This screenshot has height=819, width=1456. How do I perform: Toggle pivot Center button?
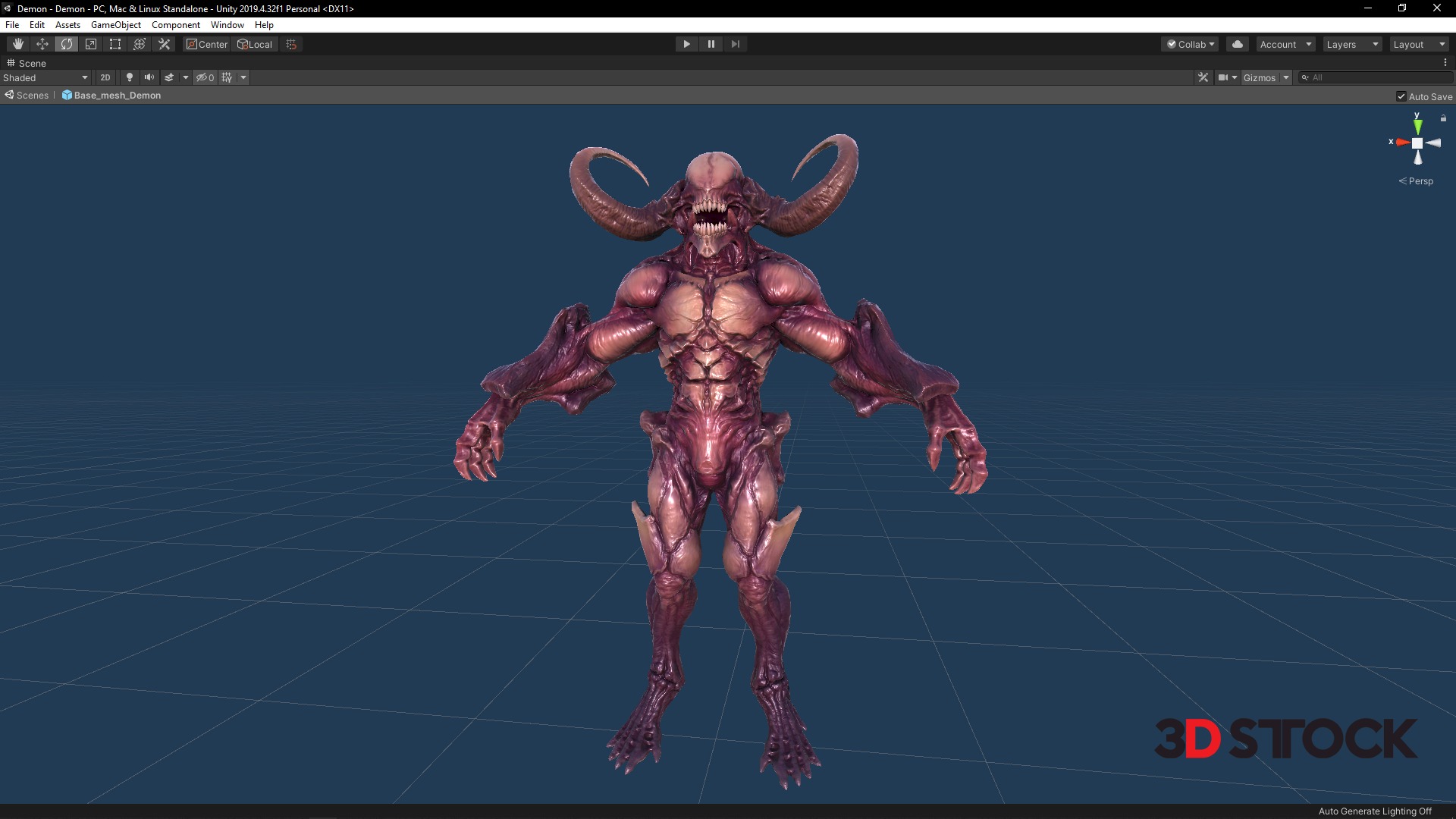pyautogui.click(x=207, y=44)
